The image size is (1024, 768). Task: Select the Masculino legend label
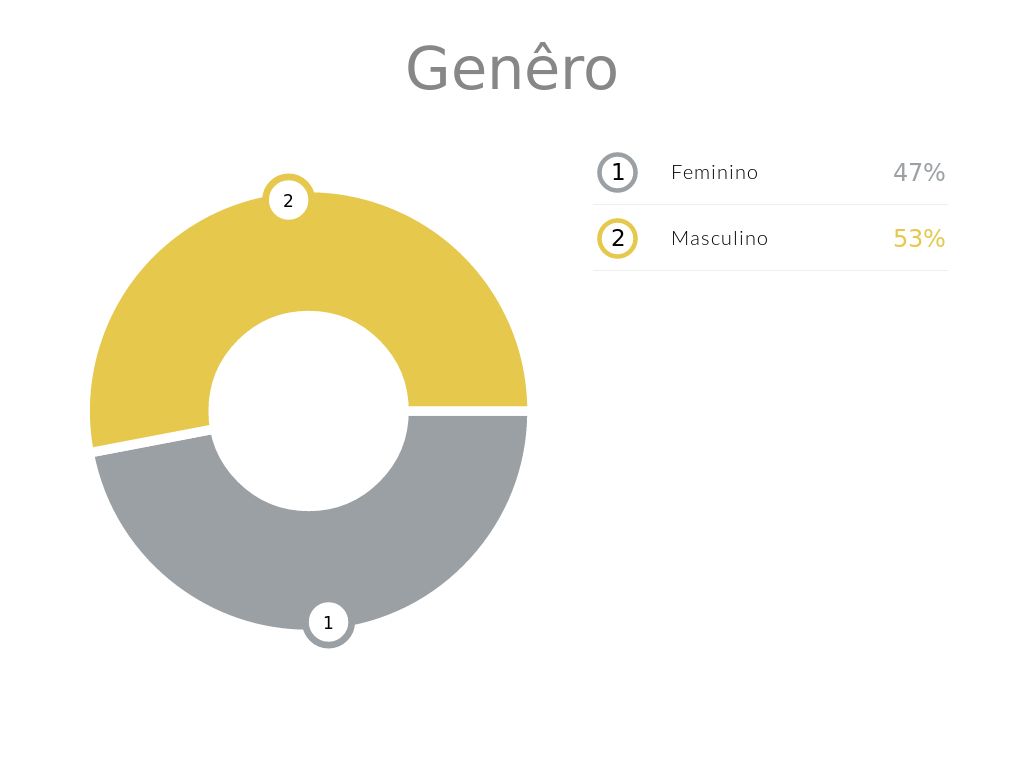click(719, 238)
